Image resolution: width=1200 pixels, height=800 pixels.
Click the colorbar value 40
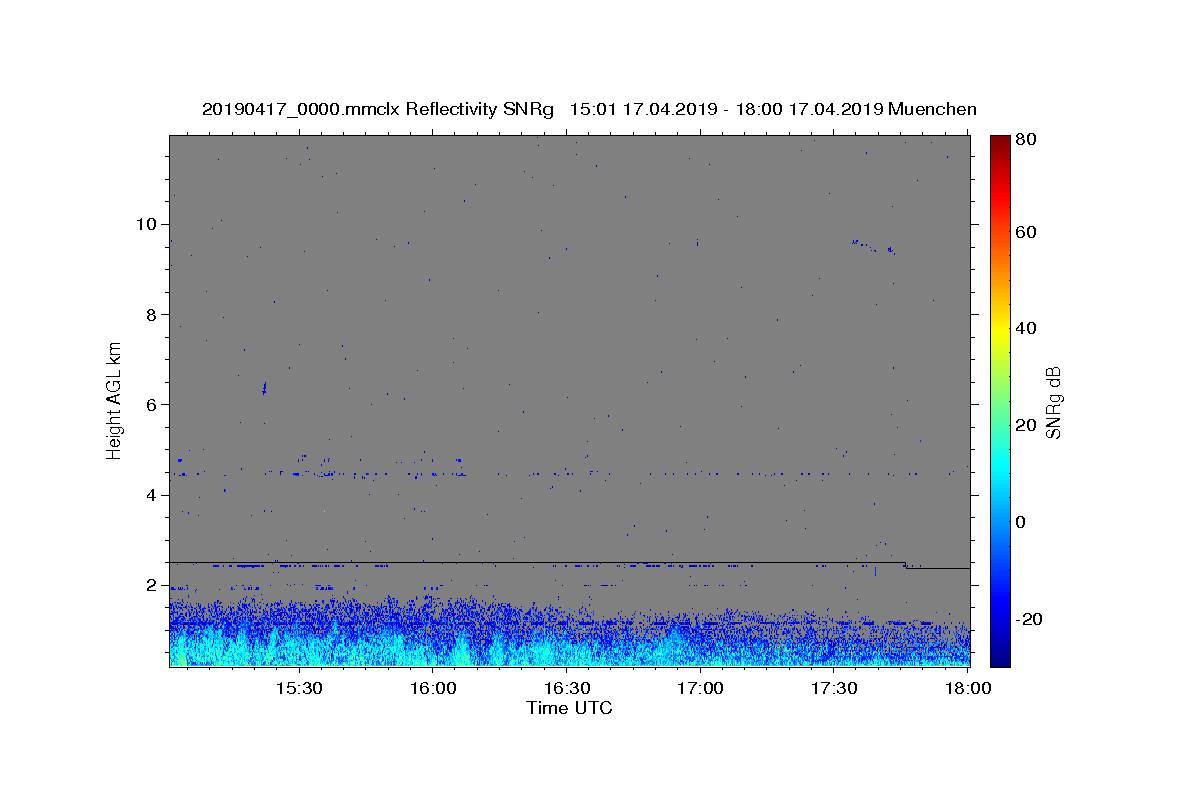pyautogui.click(x=1025, y=328)
